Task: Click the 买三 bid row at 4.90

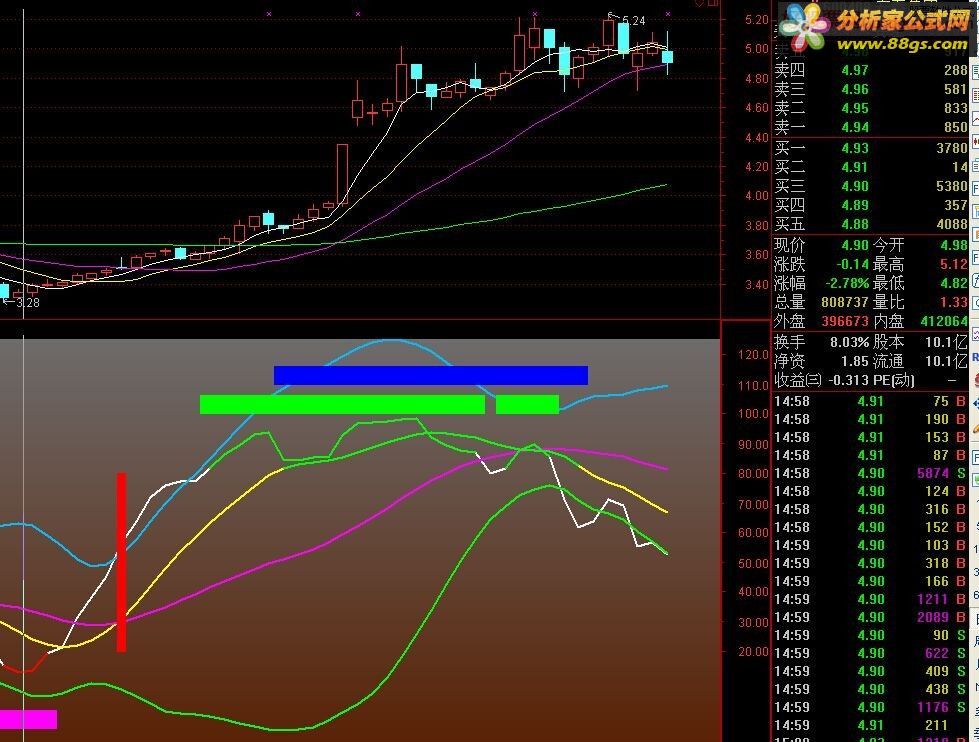Action: (870, 186)
